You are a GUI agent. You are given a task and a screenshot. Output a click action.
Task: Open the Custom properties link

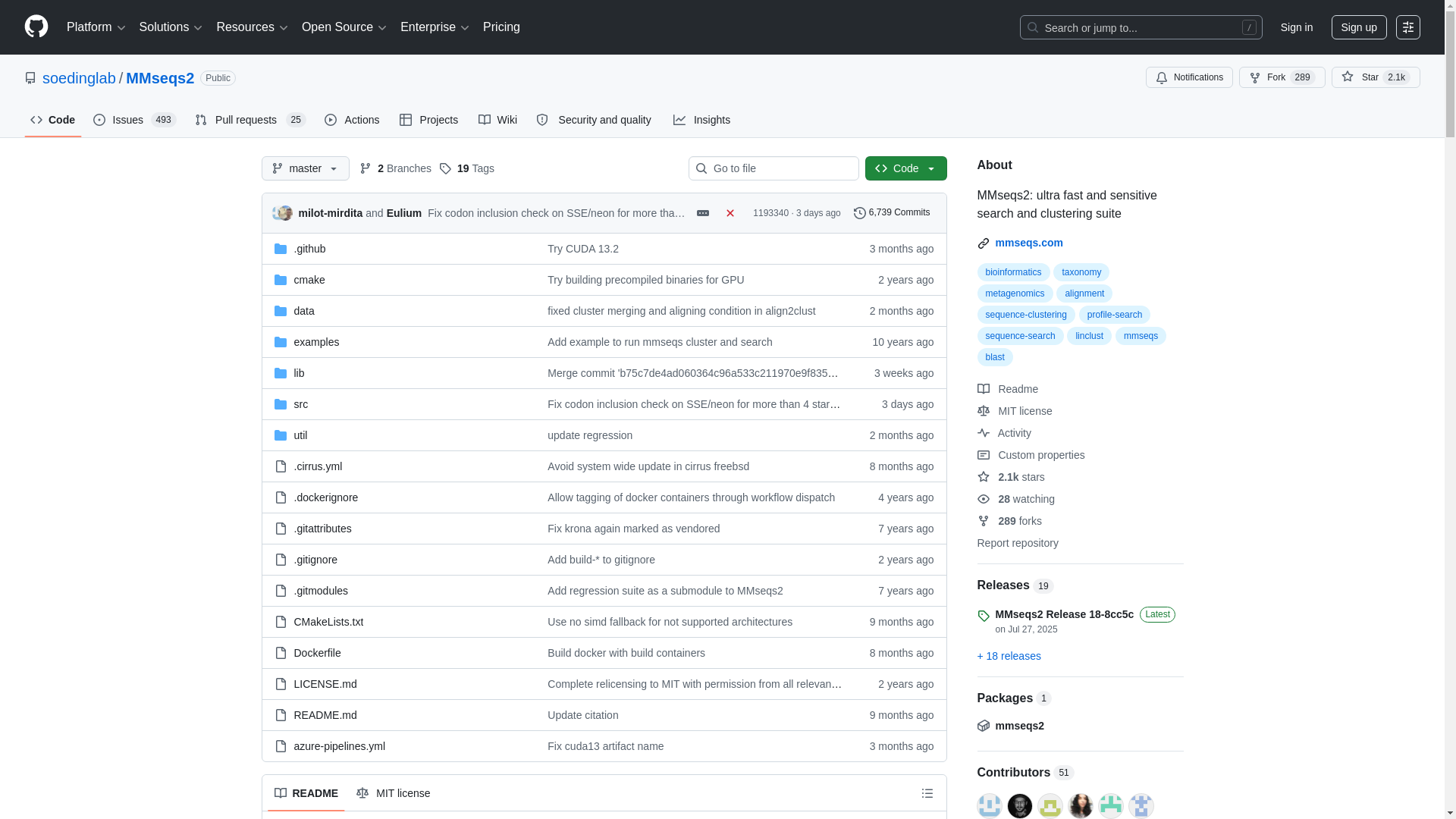(1031, 455)
